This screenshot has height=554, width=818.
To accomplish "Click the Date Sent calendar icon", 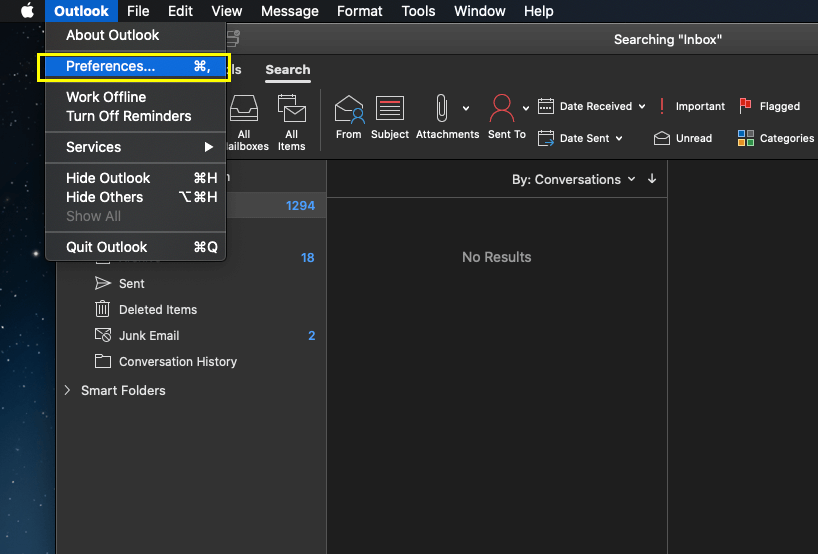I will 546,138.
